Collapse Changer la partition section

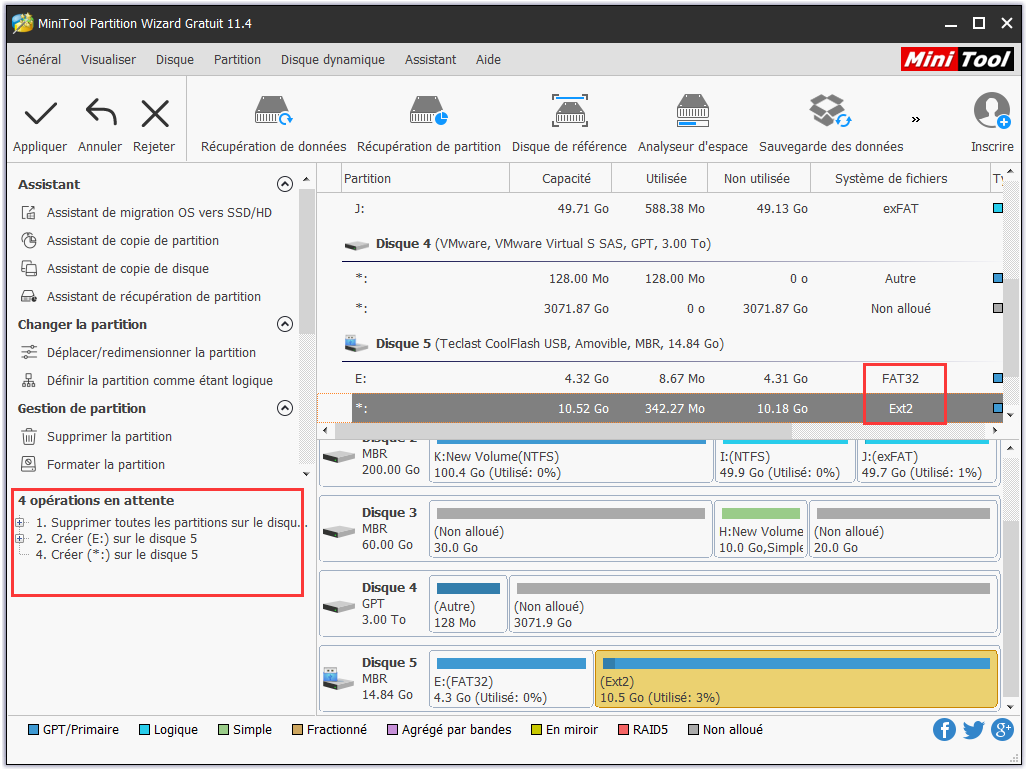[x=285, y=325]
